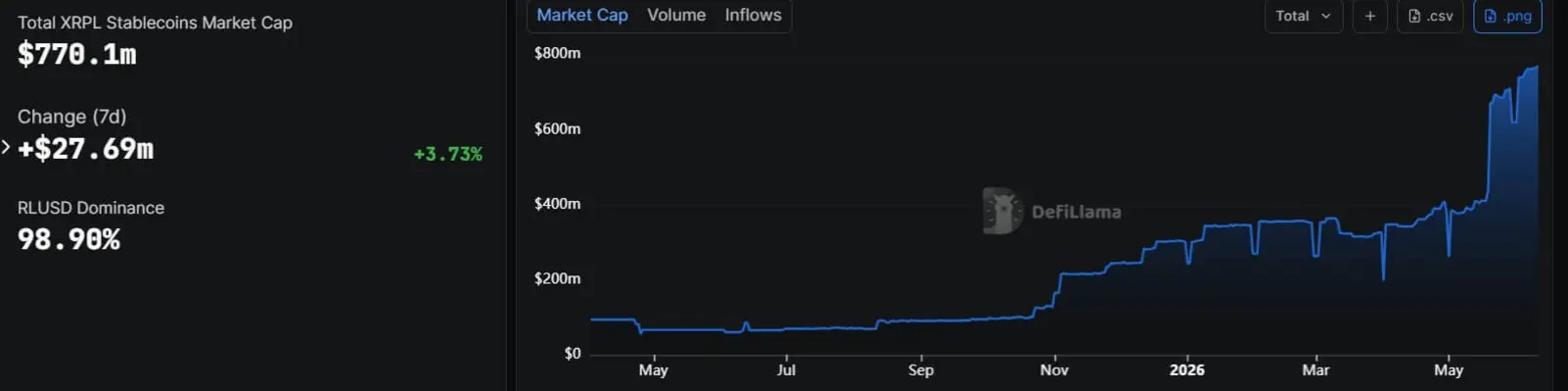Click the $600m y-axis label
1568x391 pixels.
(x=557, y=128)
